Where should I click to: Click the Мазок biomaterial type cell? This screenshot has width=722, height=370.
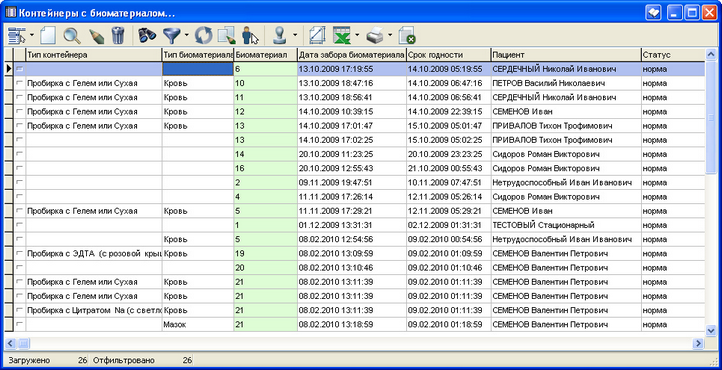198,324
